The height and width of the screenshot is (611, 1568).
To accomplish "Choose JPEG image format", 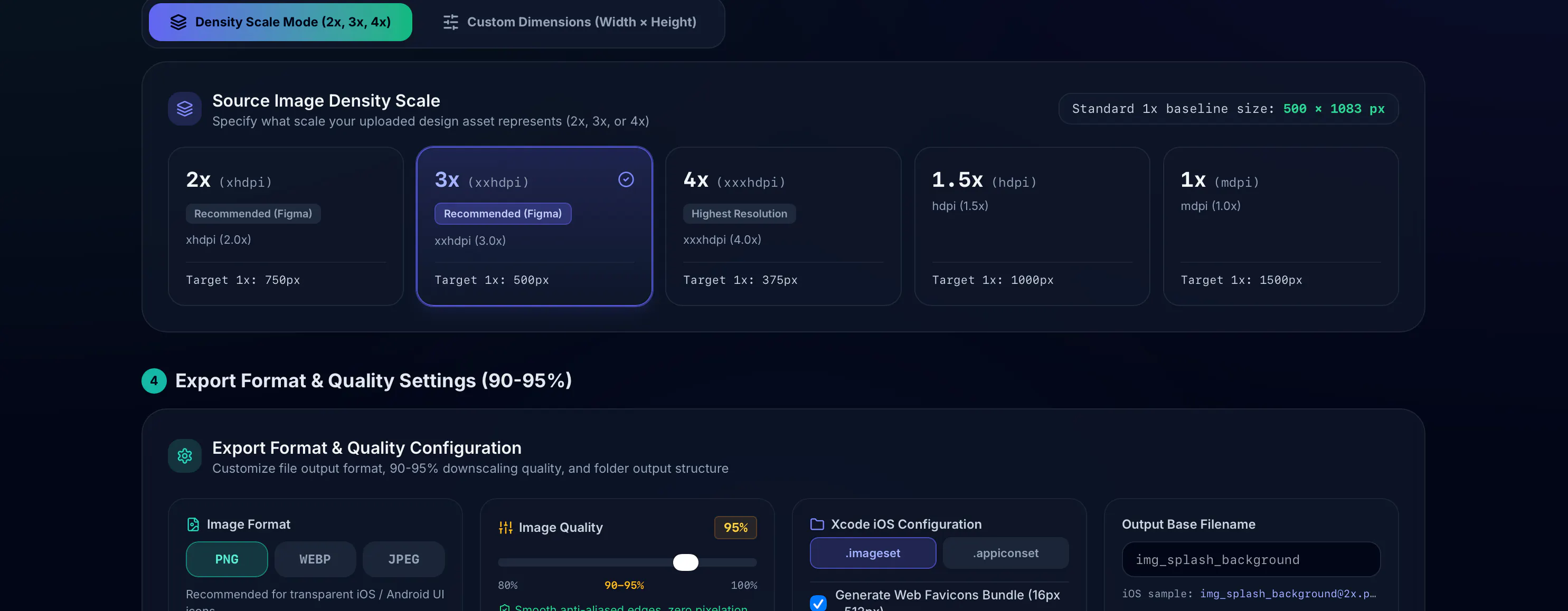I will (x=403, y=559).
